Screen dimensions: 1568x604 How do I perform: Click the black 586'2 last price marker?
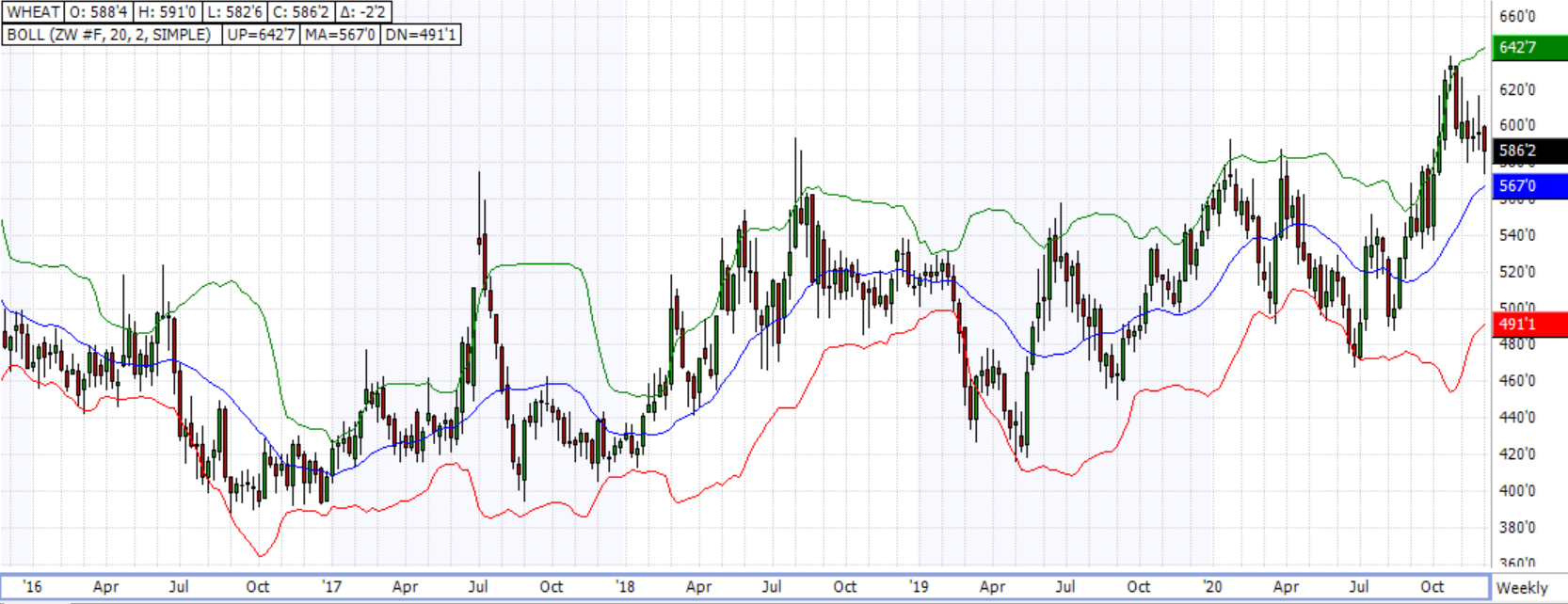pos(1530,151)
